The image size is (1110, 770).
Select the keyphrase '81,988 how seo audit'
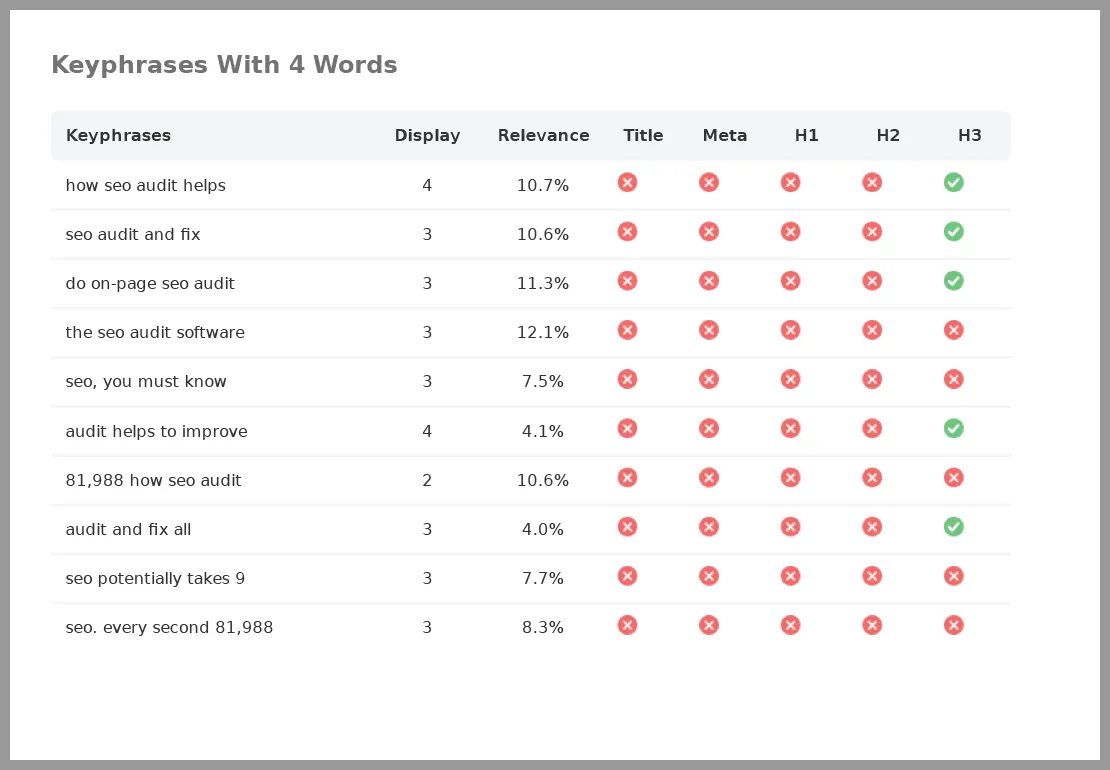coord(154,480)
